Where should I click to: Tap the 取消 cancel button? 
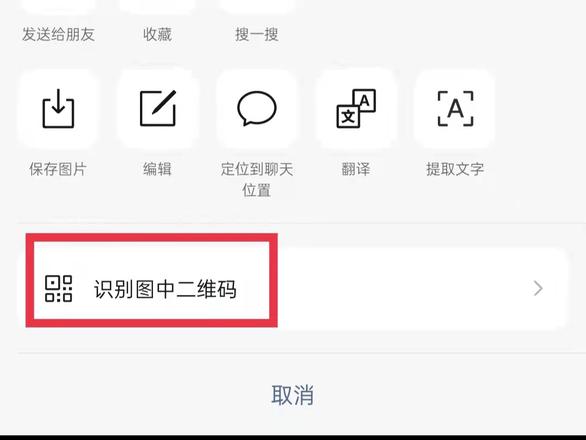293,395
